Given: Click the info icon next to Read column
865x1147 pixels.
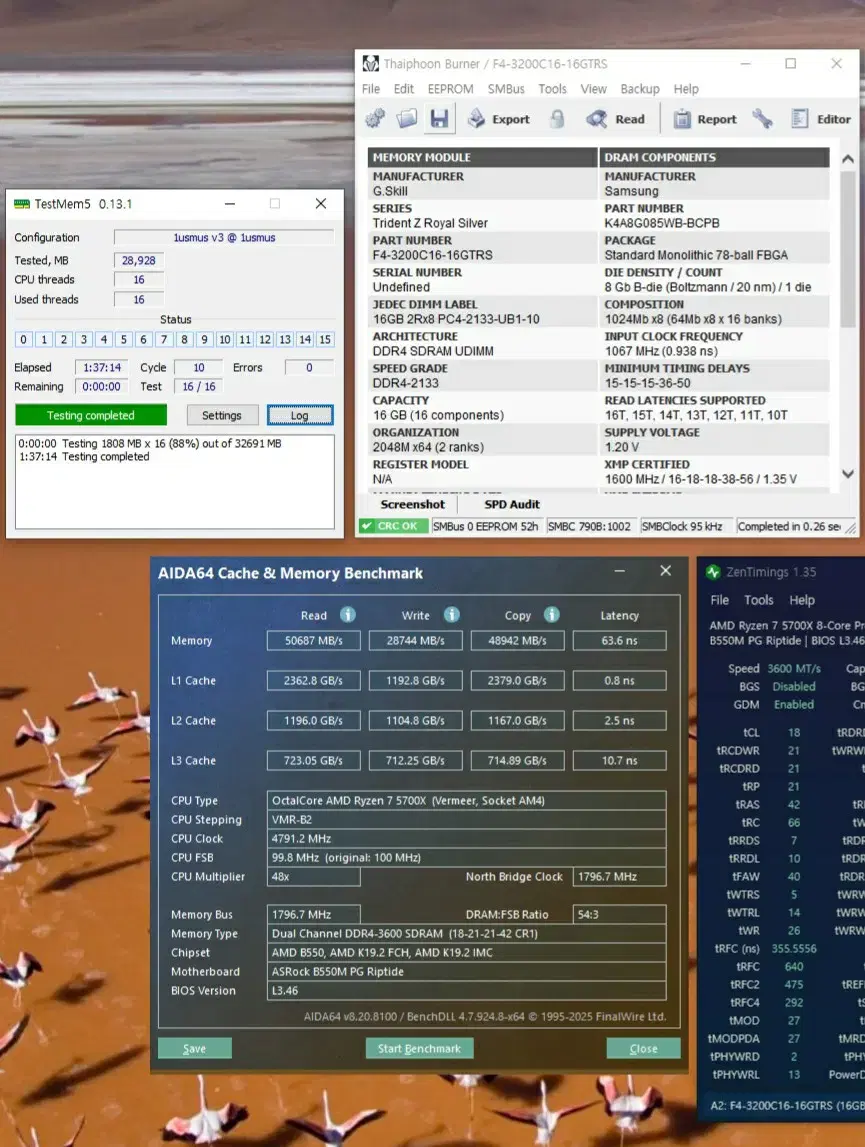Looking at the screenshot, I should click(347, 615).
